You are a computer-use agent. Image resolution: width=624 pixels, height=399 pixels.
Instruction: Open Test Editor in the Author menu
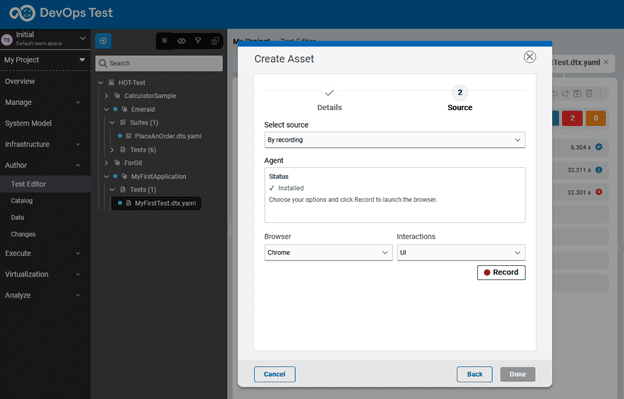(x=28, y=184)
